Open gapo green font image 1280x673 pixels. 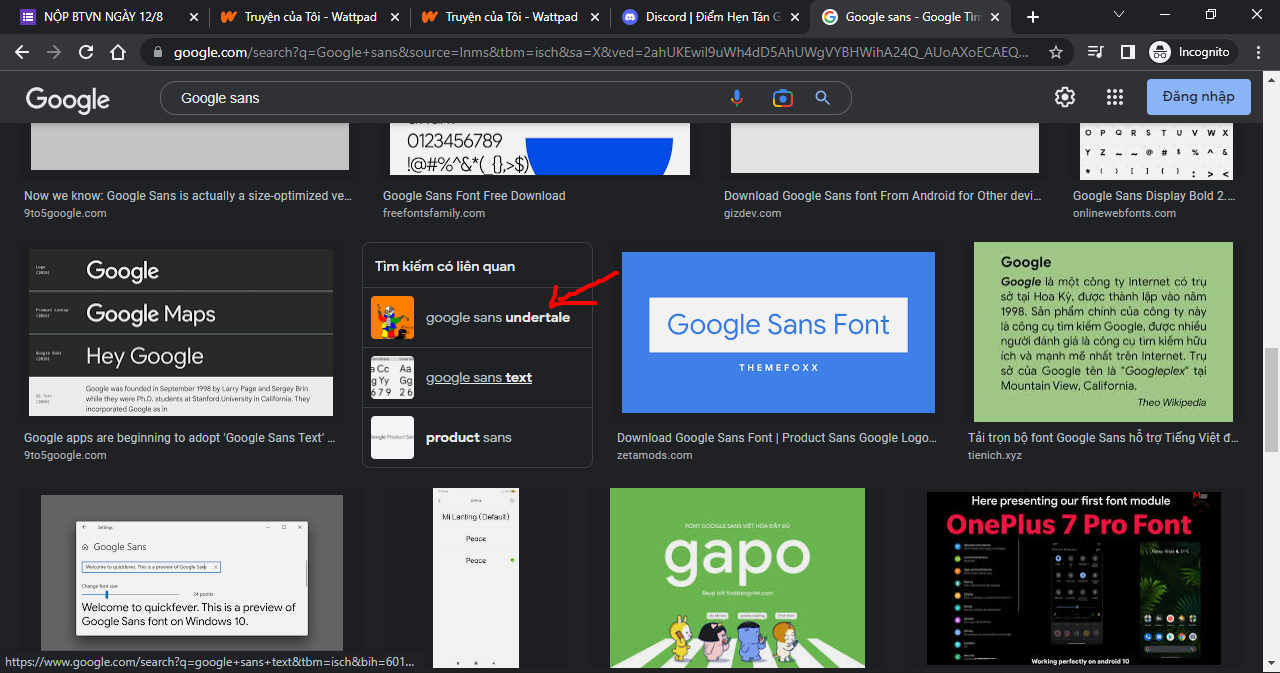pos(737,577)
